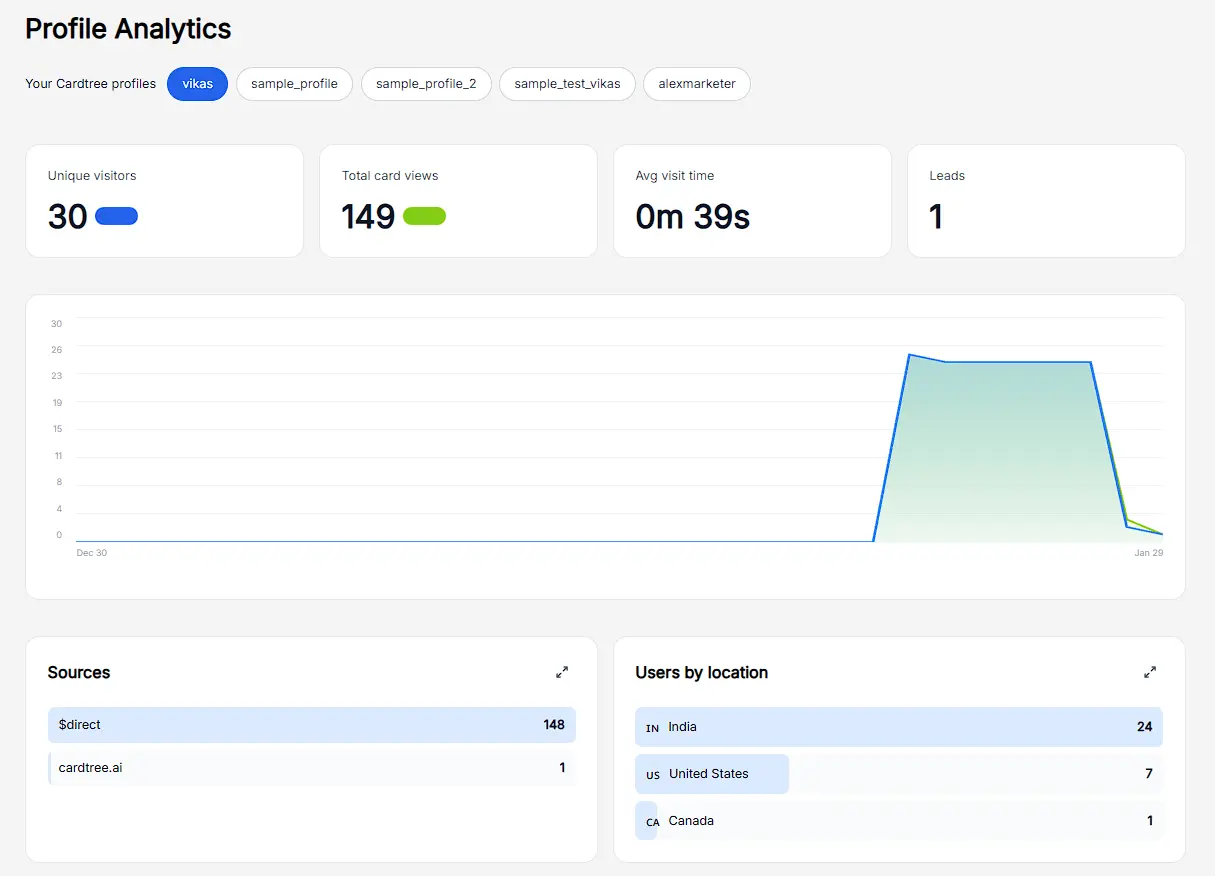Image resolution: width=1215 pixels, height=876 pixels.
Task: Expand the Users by location panel
Action: pyautogui.click(x=1150, y=673)
